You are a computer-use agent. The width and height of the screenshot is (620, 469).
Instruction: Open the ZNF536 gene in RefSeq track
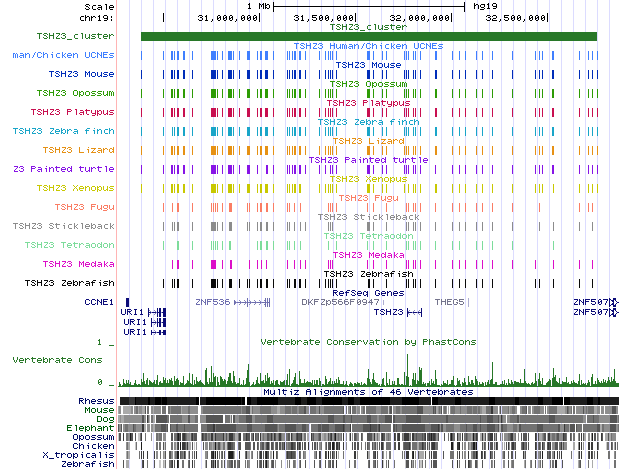click(211, 301)
